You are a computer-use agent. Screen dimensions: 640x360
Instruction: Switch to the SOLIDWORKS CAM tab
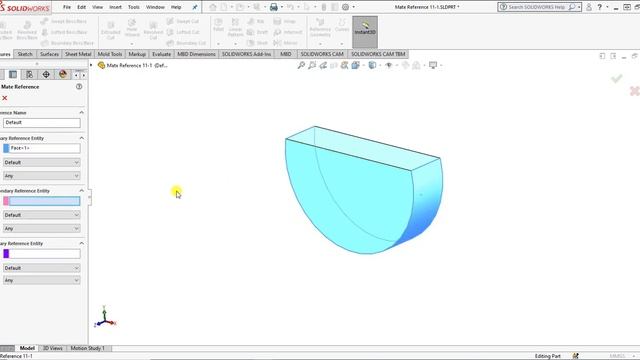[322, 54]
